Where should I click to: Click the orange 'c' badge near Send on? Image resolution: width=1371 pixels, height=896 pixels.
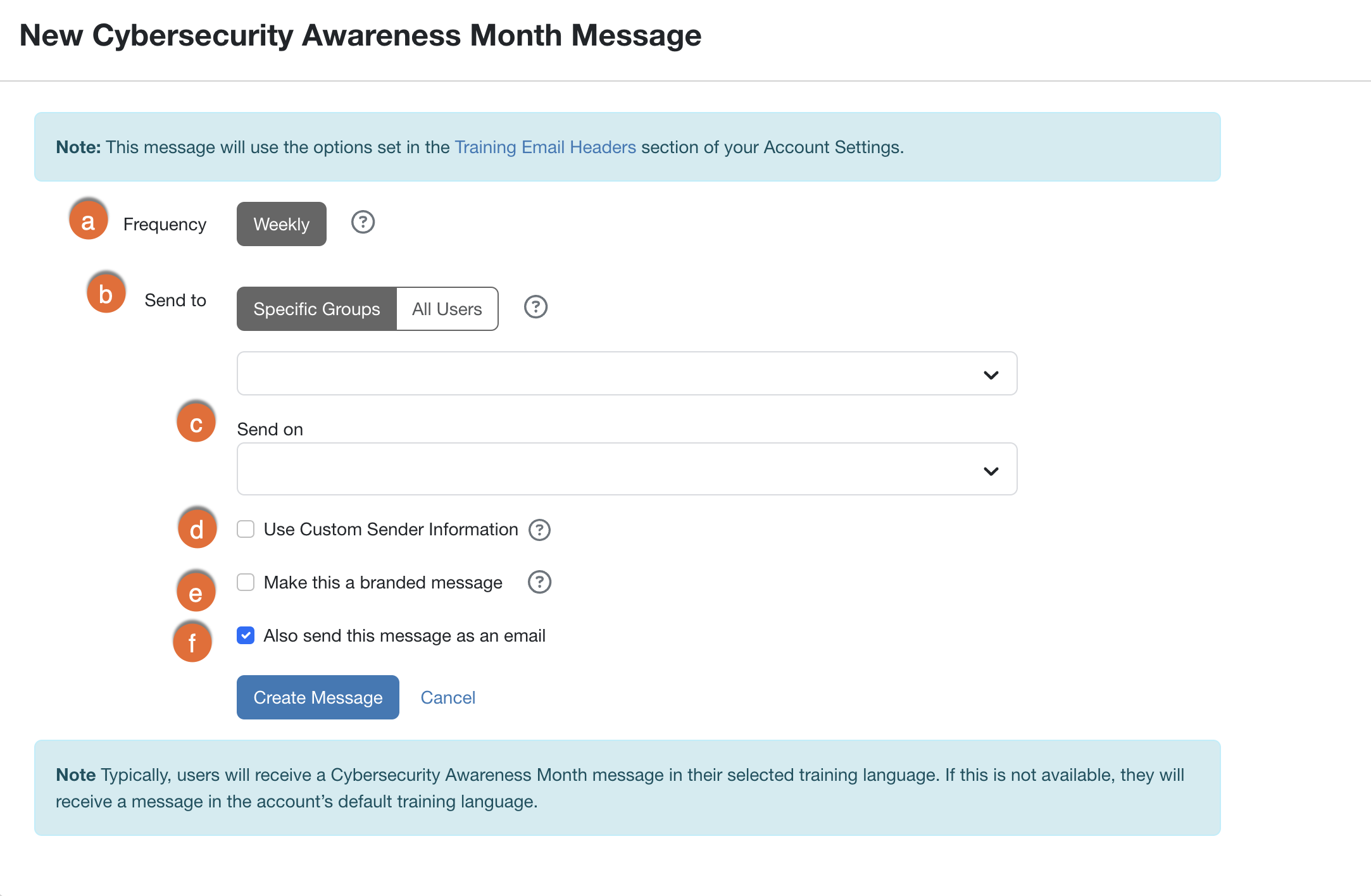[196, 422]
